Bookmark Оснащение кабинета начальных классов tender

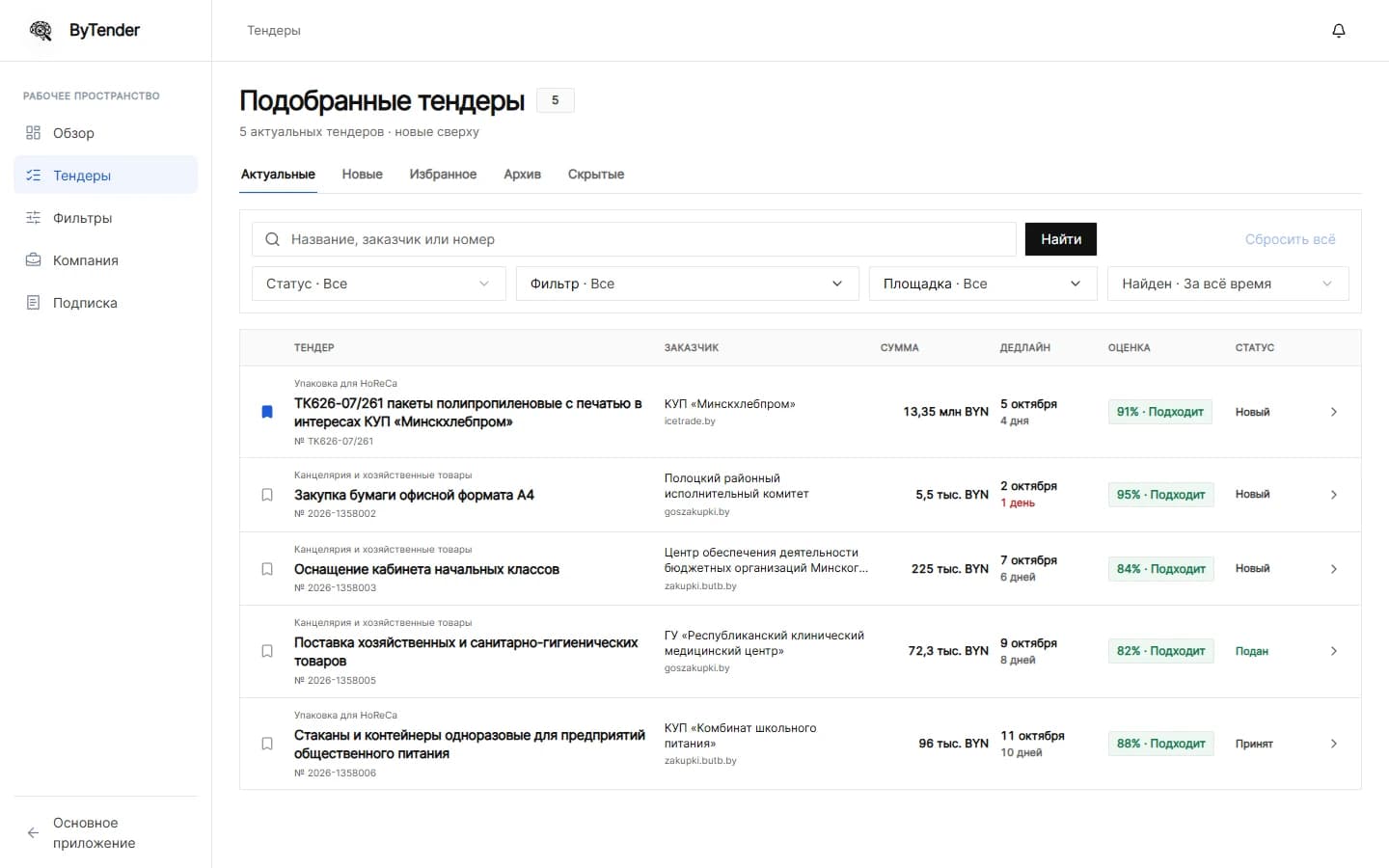click(267, 569)
